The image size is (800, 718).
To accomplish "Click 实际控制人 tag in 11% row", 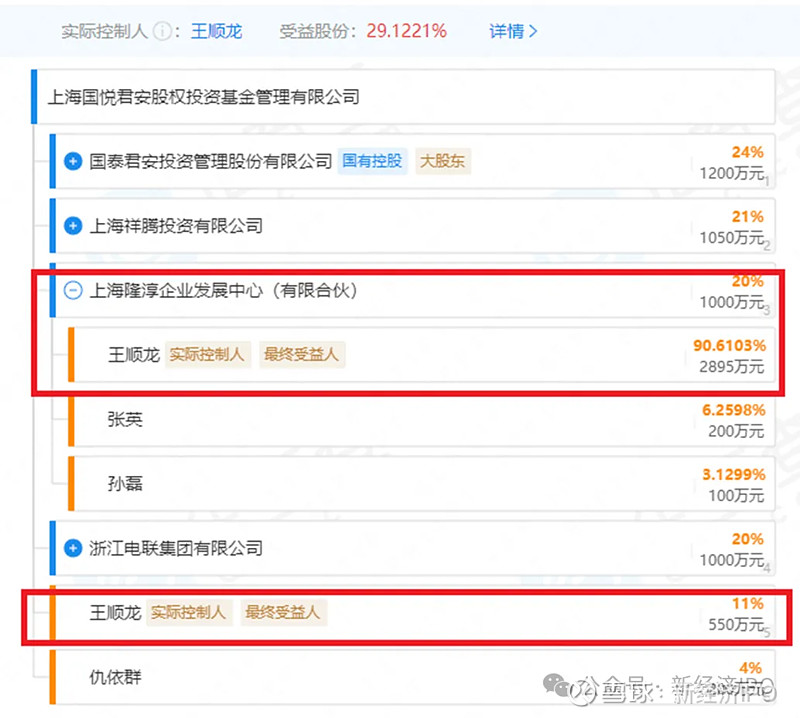I will pos(189,612).
